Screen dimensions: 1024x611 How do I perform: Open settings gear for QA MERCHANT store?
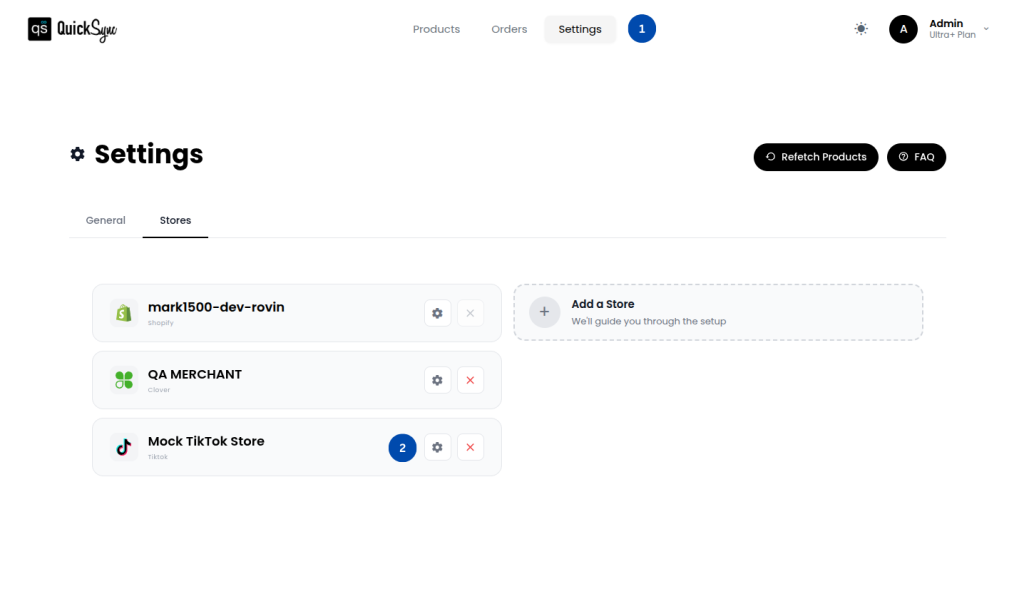(437, 380)
